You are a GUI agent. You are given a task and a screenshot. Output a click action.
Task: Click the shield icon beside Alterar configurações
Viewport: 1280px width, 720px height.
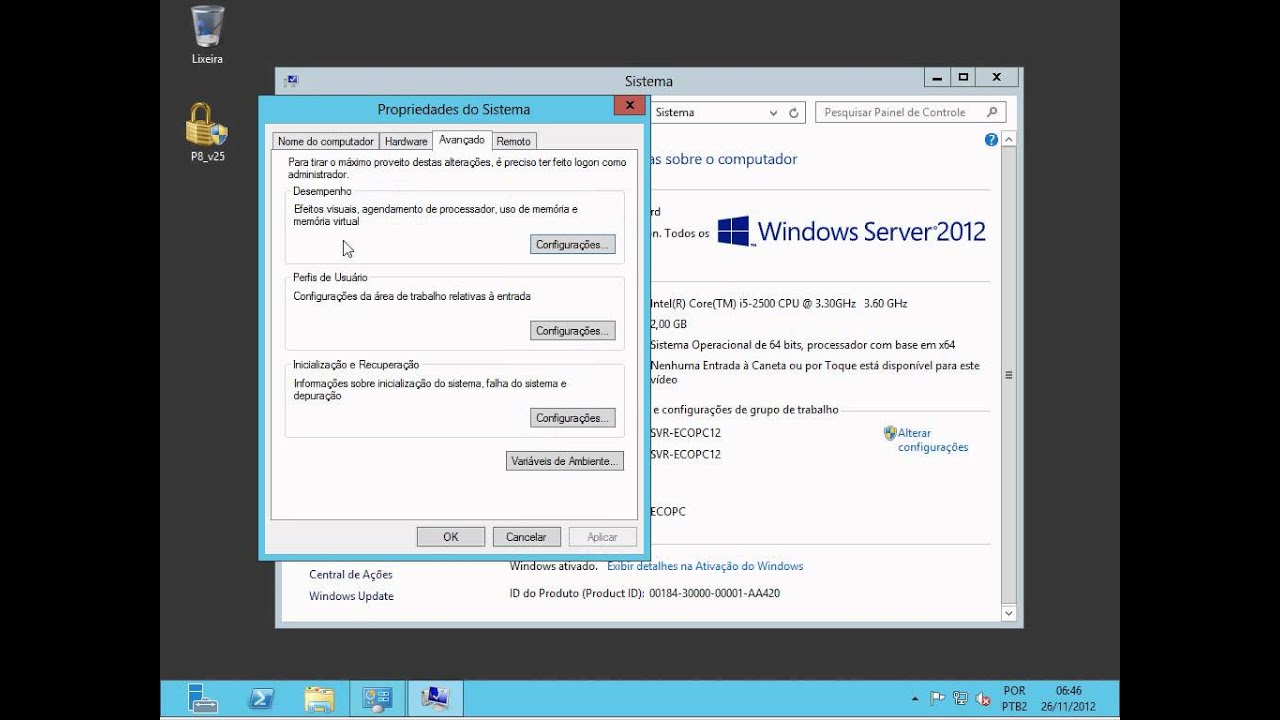coord(890,433)
